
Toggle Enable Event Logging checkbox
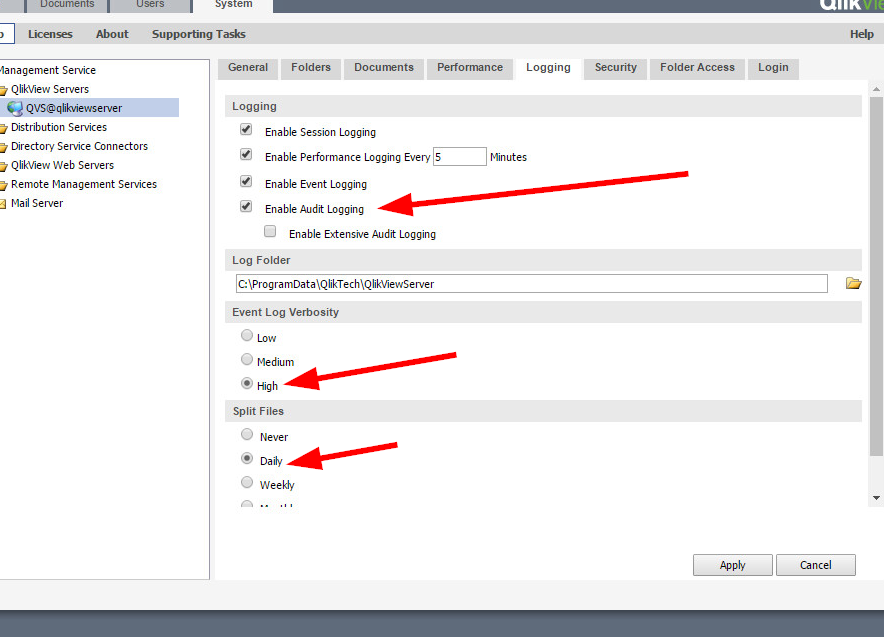[246, 181]
